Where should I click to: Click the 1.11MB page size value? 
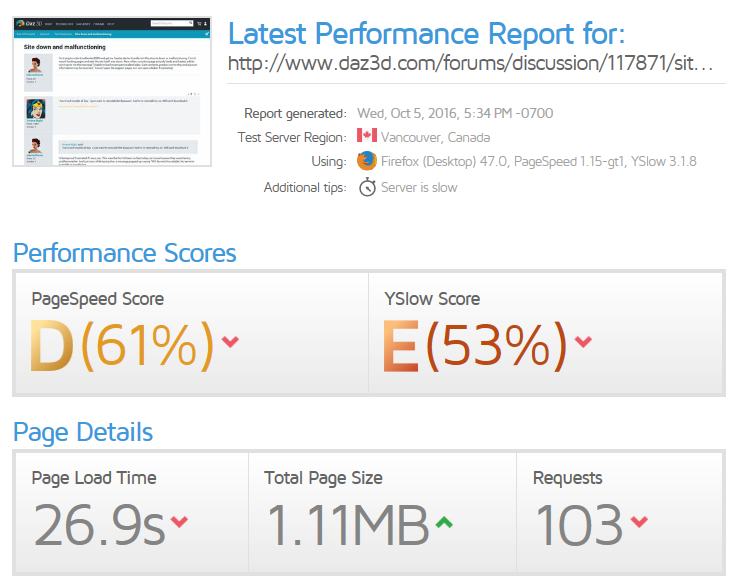point(347,525)
